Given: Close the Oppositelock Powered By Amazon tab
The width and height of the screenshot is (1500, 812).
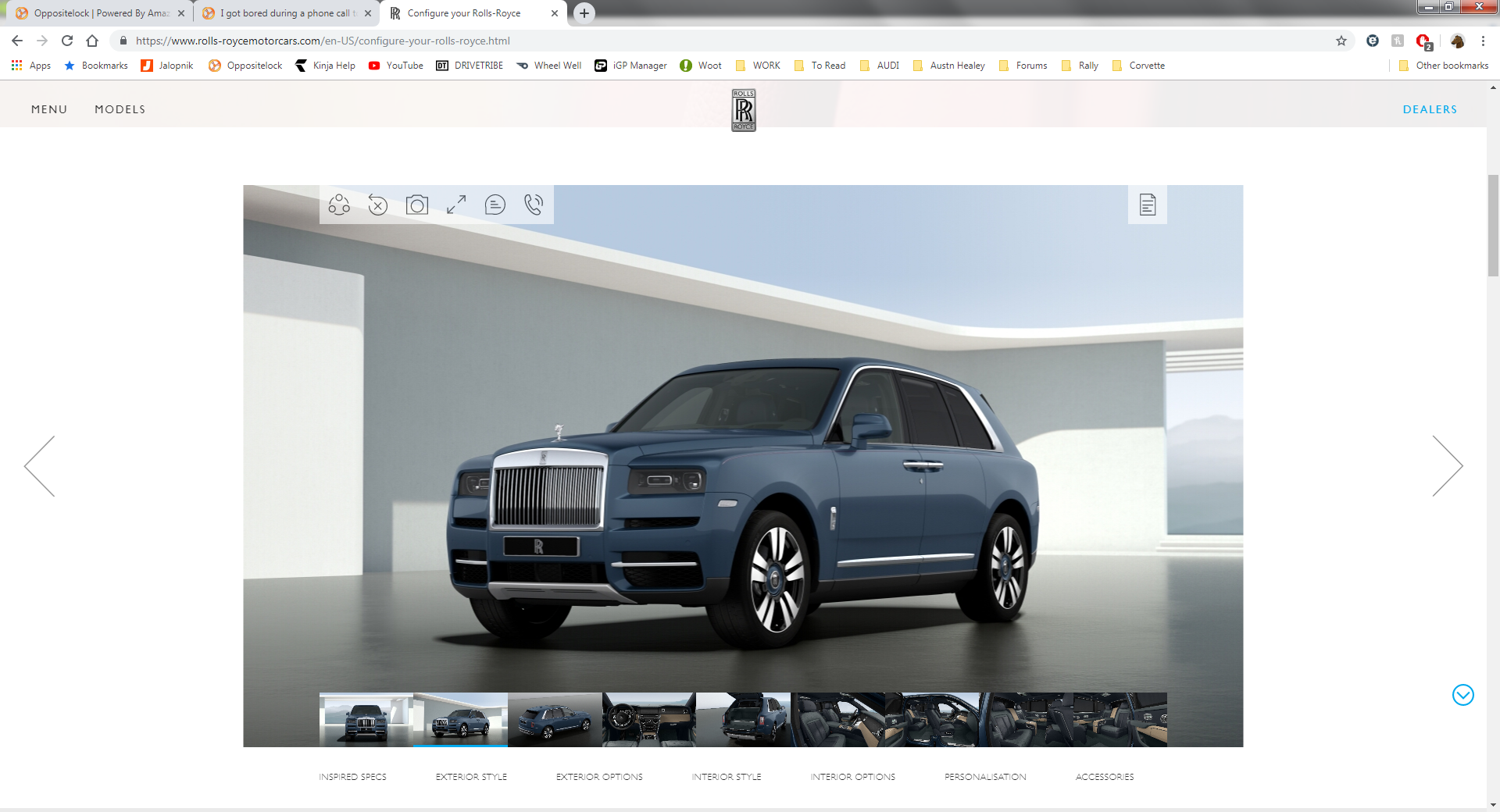Looking at the screenshot, I should [181, 13].
